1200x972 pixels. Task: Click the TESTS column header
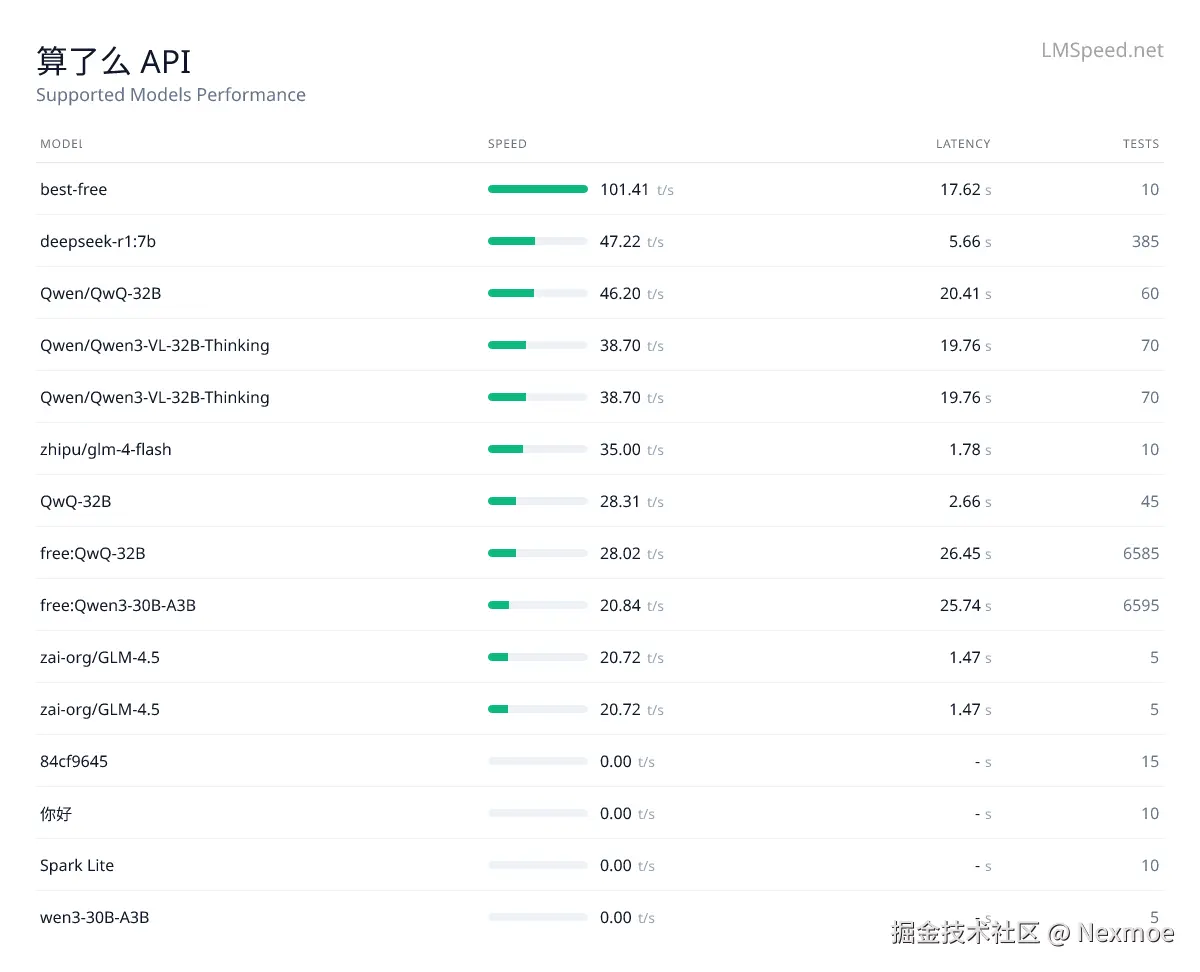pos(1140,144)
